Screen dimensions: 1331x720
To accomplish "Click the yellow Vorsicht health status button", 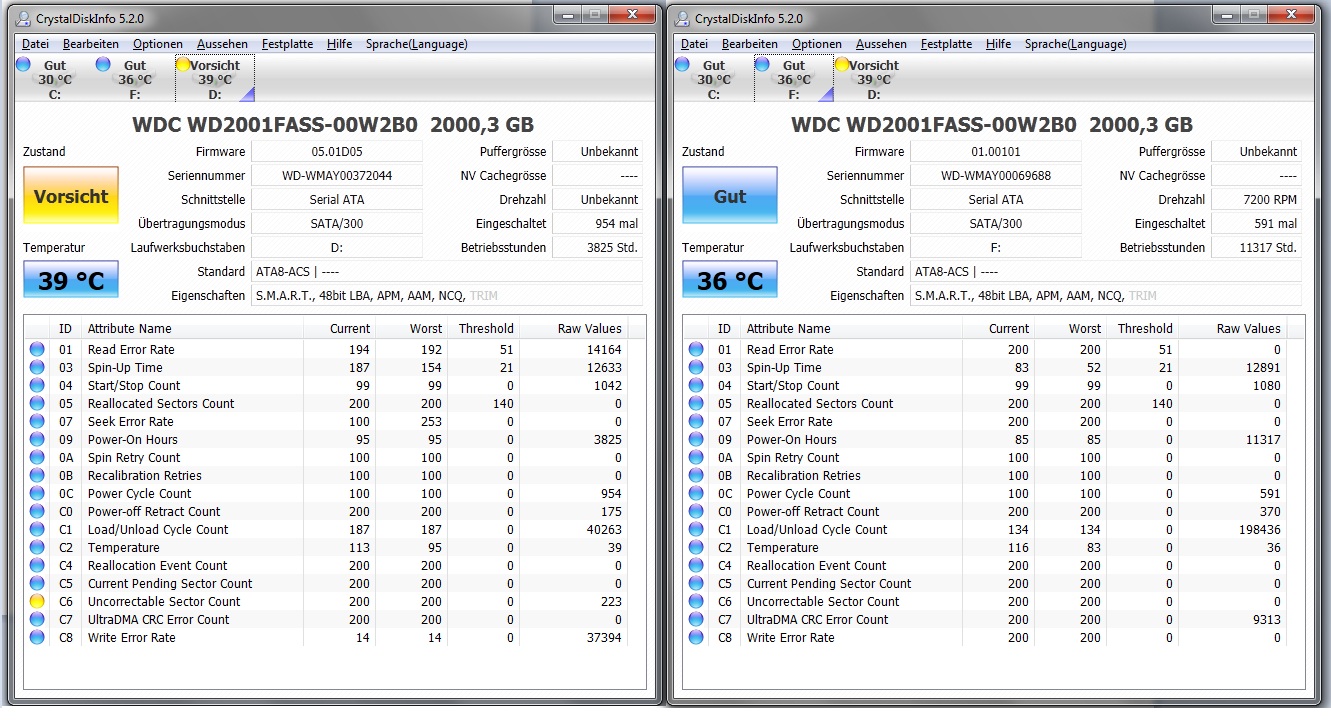I will (71, 197).
